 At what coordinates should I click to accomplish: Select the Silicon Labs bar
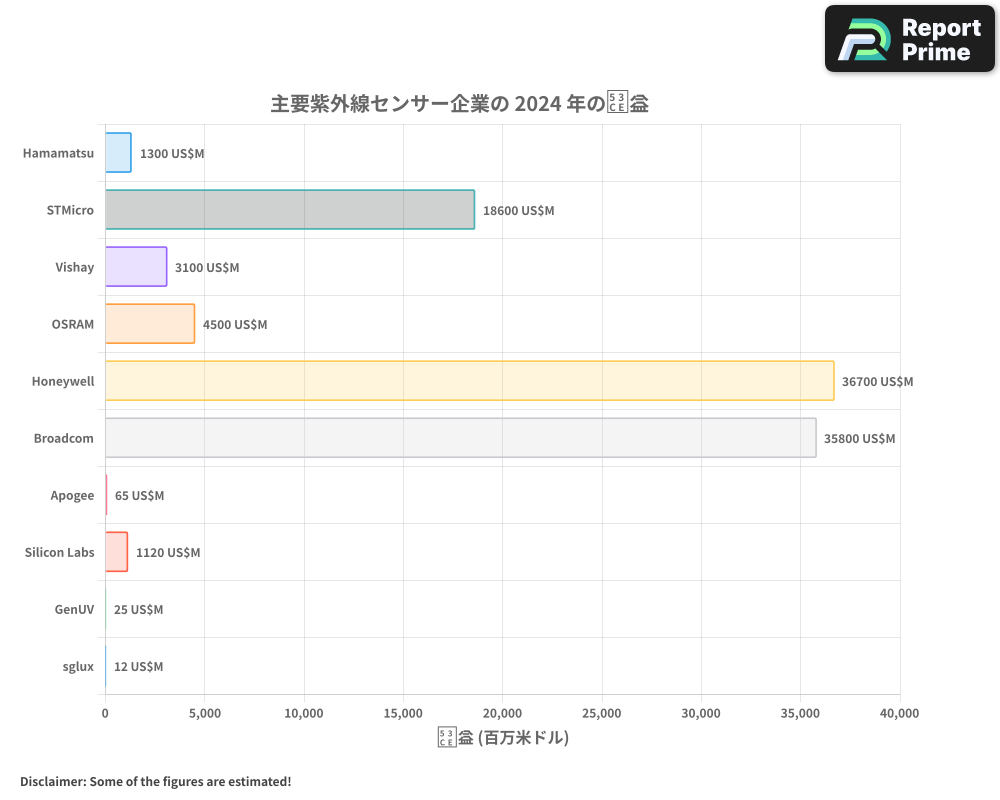point(115,552)
